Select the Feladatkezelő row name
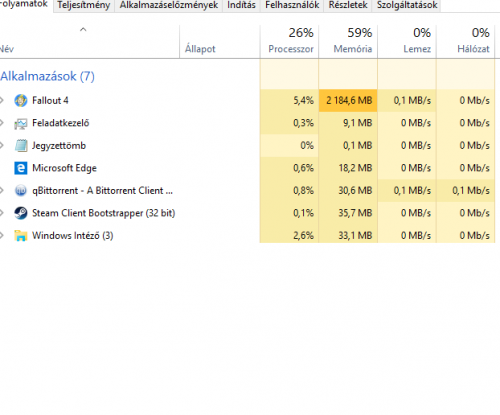Image resolution: width=500 pixels, height=415 pixels. click(x=61, y=123)
